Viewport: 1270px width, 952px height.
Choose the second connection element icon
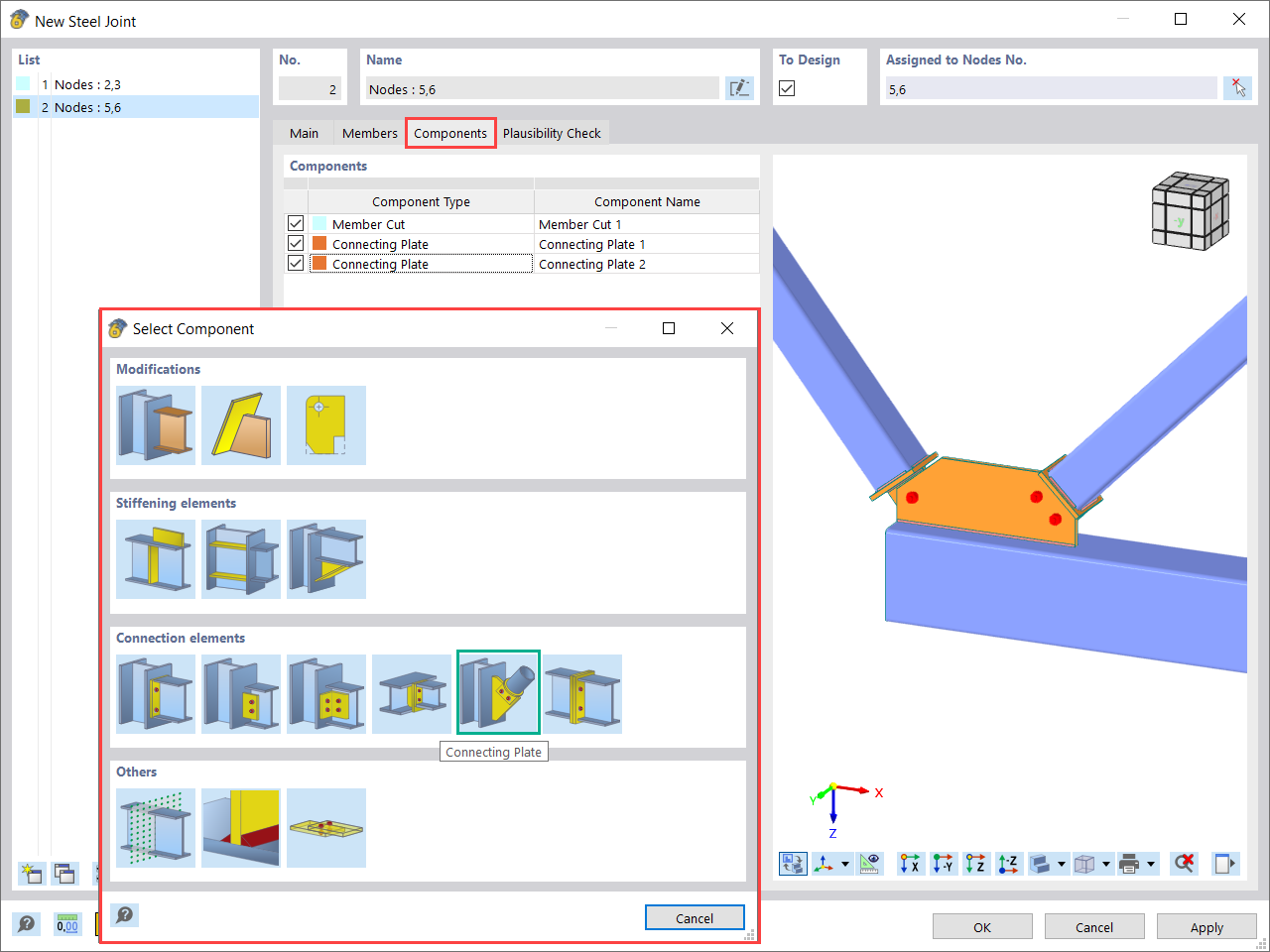241,694
